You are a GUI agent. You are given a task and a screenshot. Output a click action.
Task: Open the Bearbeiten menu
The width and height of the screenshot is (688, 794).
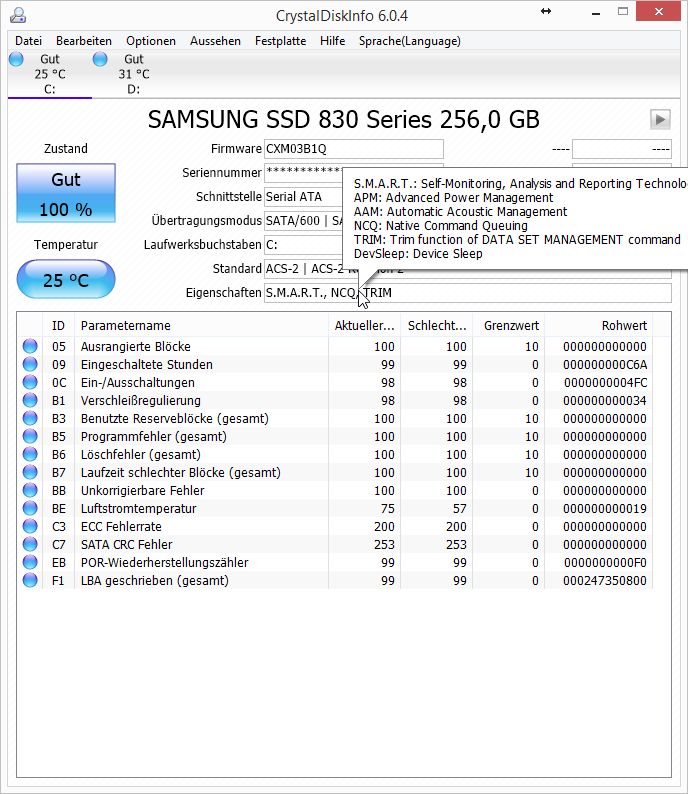[84, 41]
